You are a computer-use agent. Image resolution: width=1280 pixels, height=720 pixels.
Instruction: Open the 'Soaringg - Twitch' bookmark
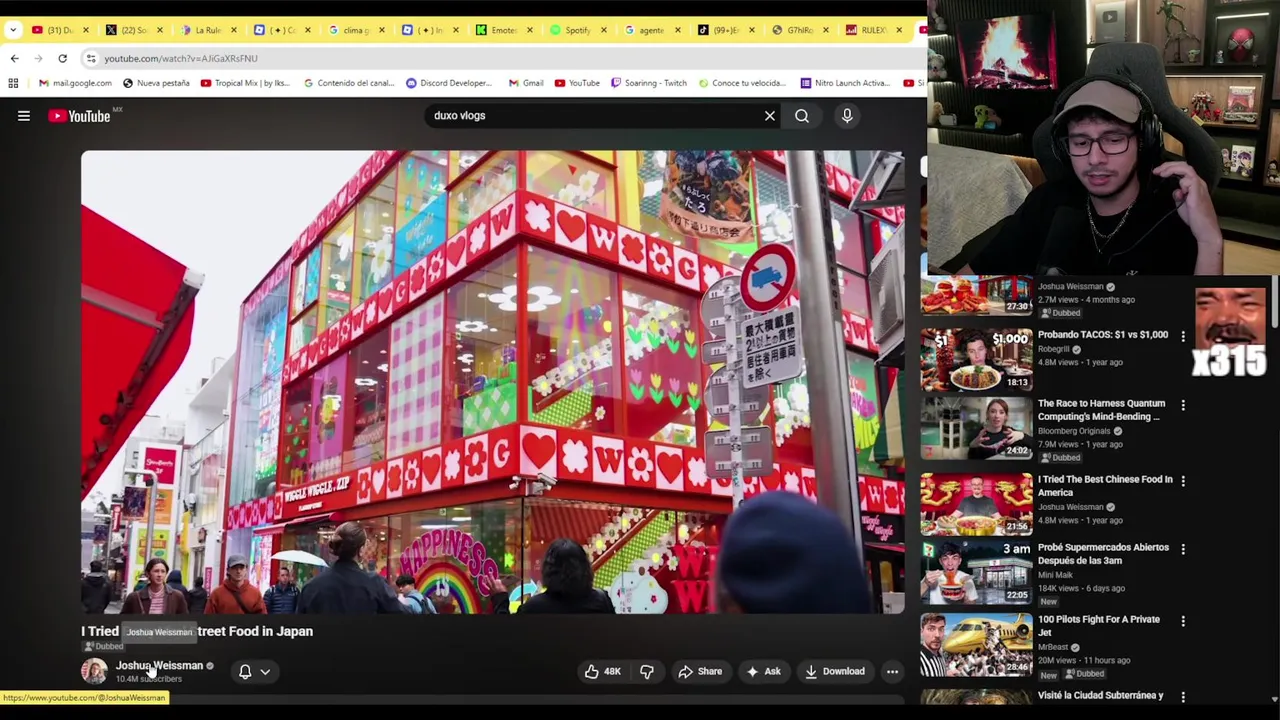(x=648, y=83)
